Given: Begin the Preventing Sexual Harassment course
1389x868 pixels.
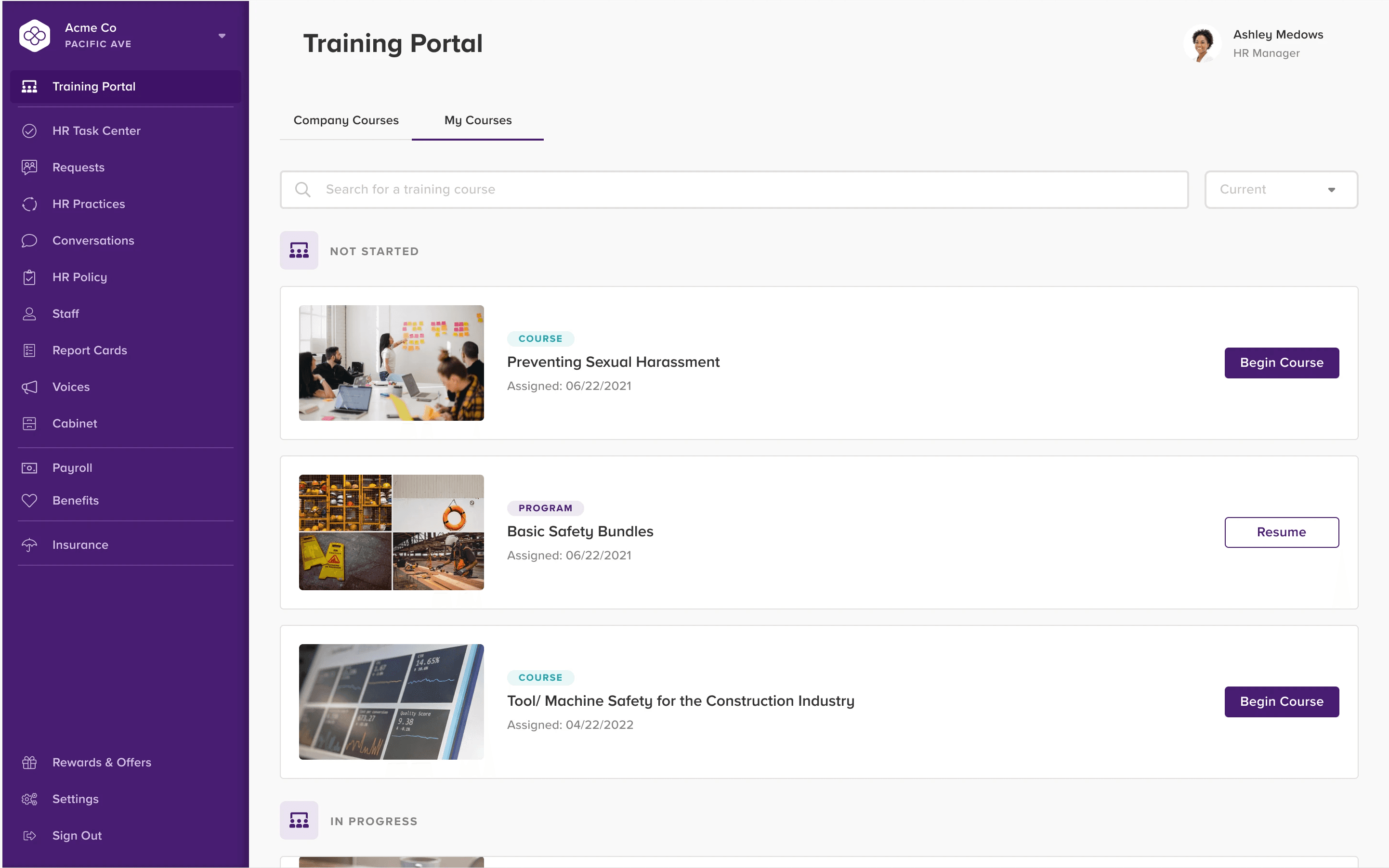Looking at the screenshot, I should click(1281, 363).
